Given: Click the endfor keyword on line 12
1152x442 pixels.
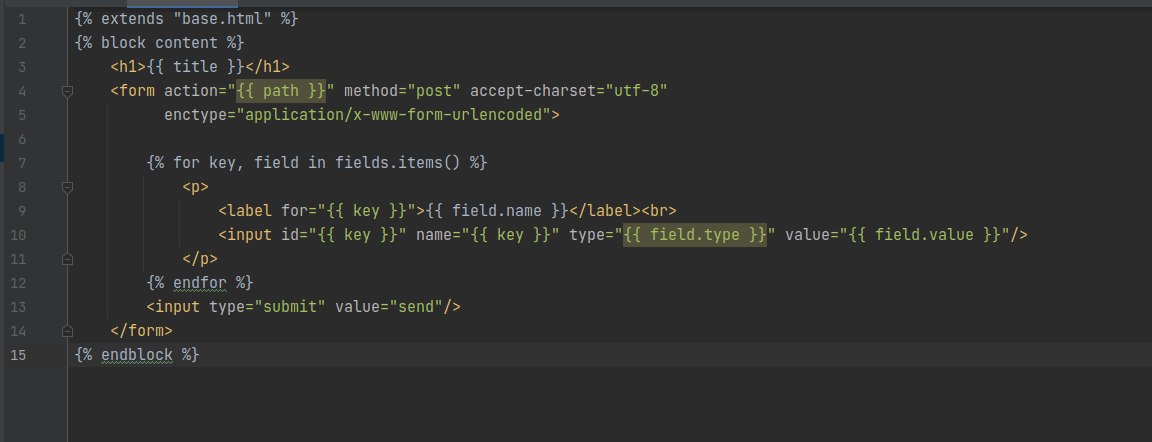Looking at the screenshot, I should (x=200, y=283).
